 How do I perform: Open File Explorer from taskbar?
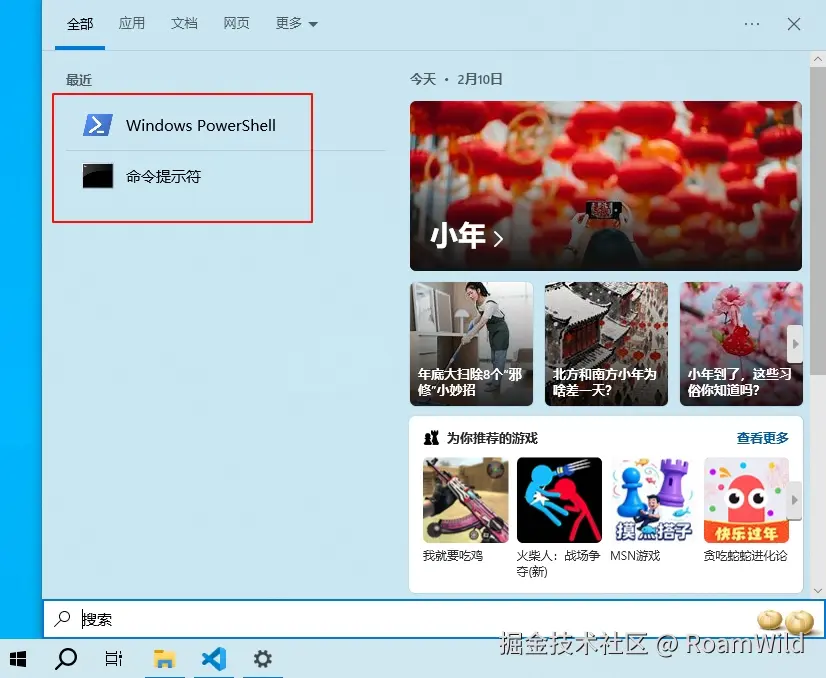[x=164, y=659]
